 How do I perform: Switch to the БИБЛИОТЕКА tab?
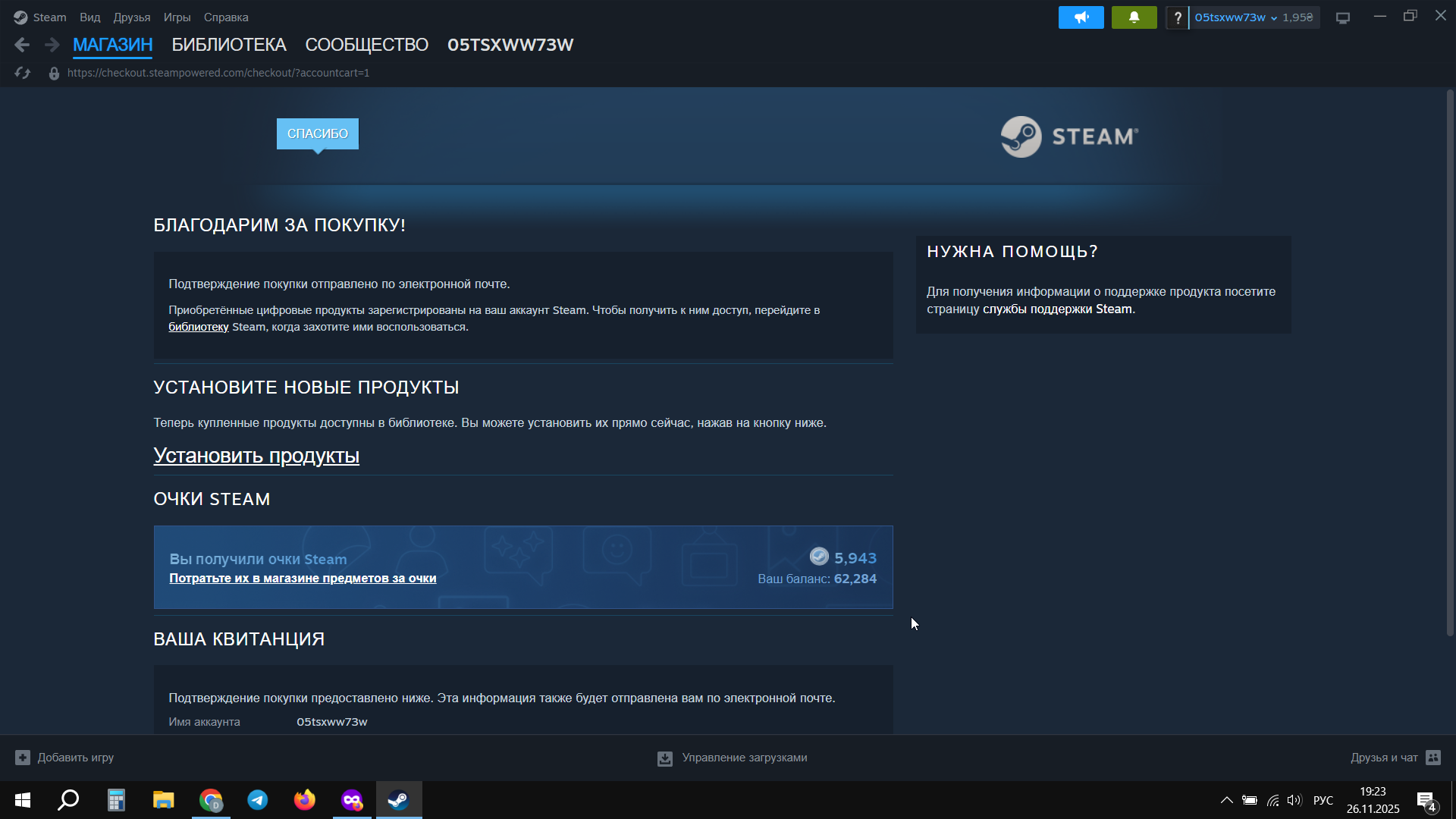tap(228, 45)
